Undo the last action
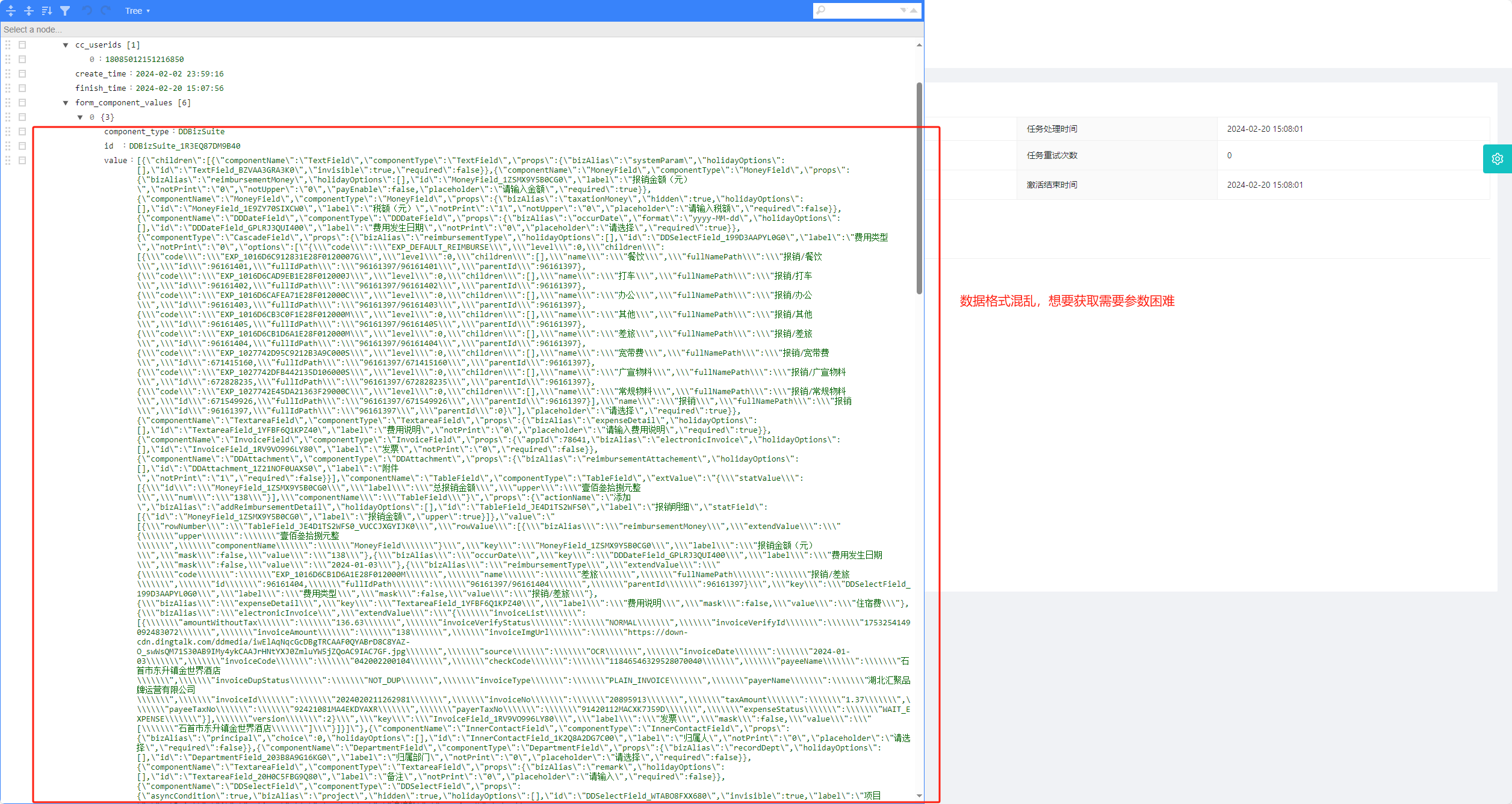This screenshot has width=1512, height=804. [x=87, y=11]
